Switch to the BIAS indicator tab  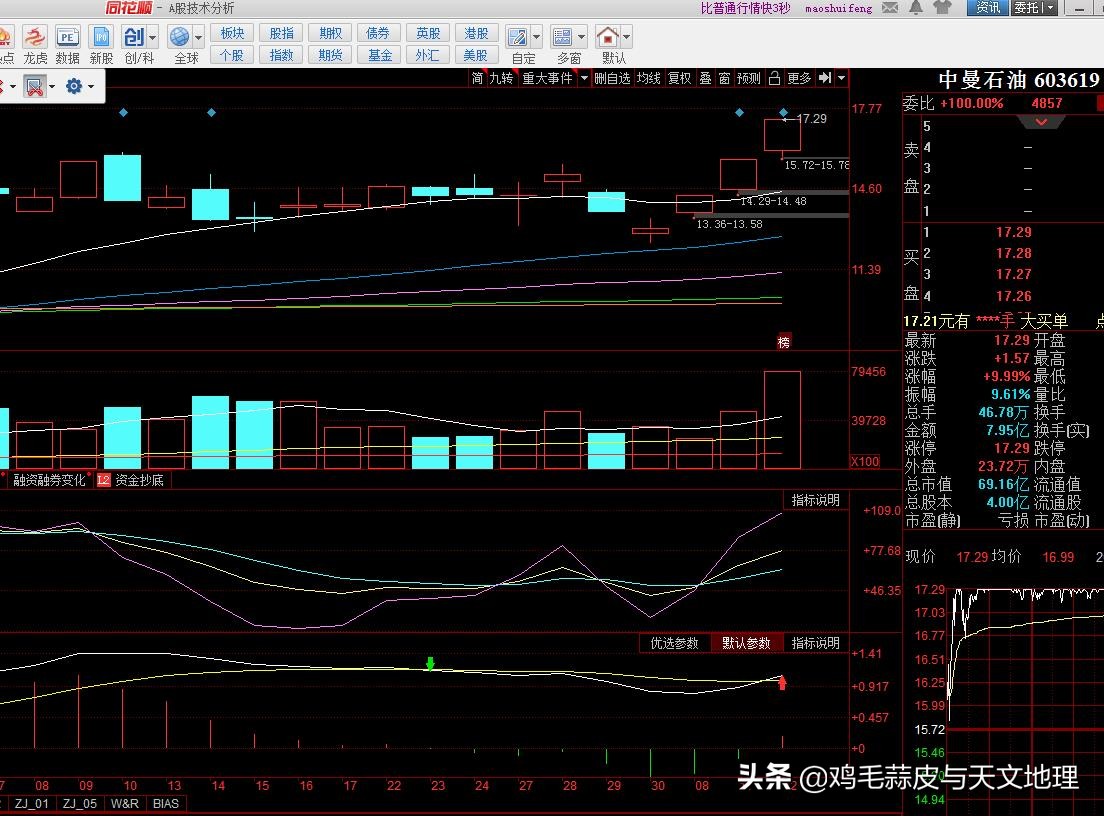tap(165, 803)
